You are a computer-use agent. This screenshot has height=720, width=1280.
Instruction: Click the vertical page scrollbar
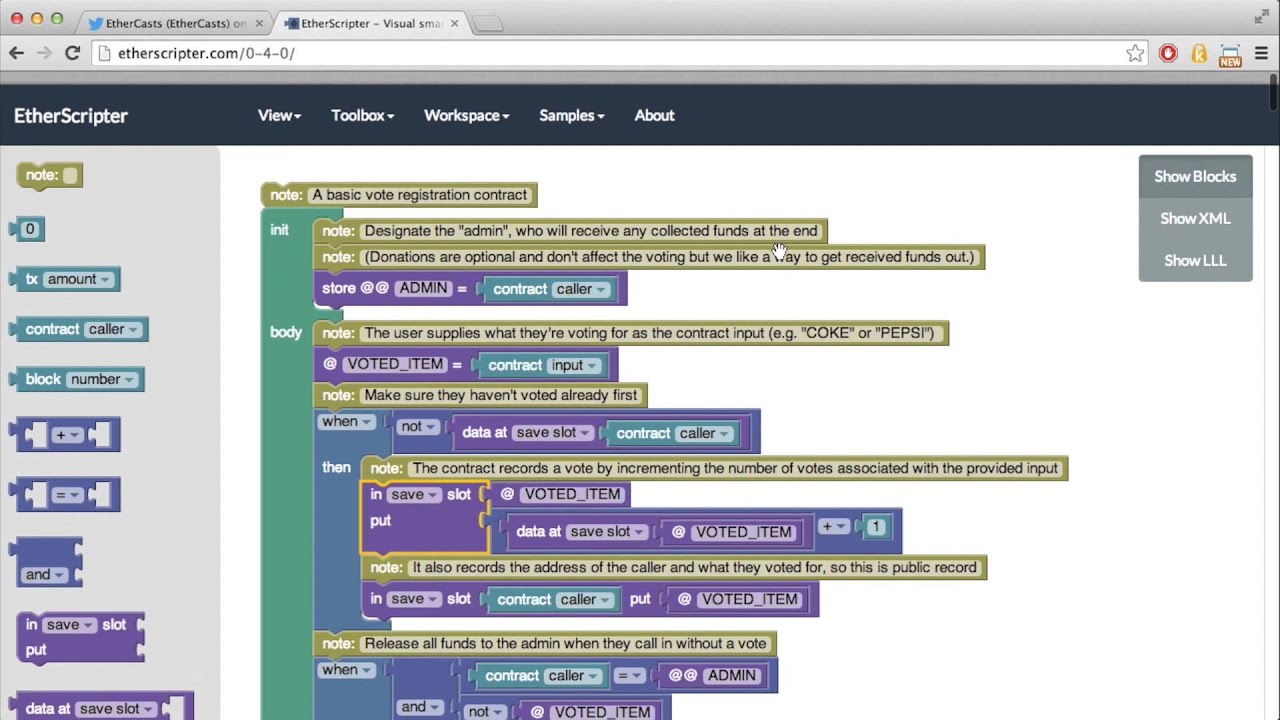coord(1273,93)
